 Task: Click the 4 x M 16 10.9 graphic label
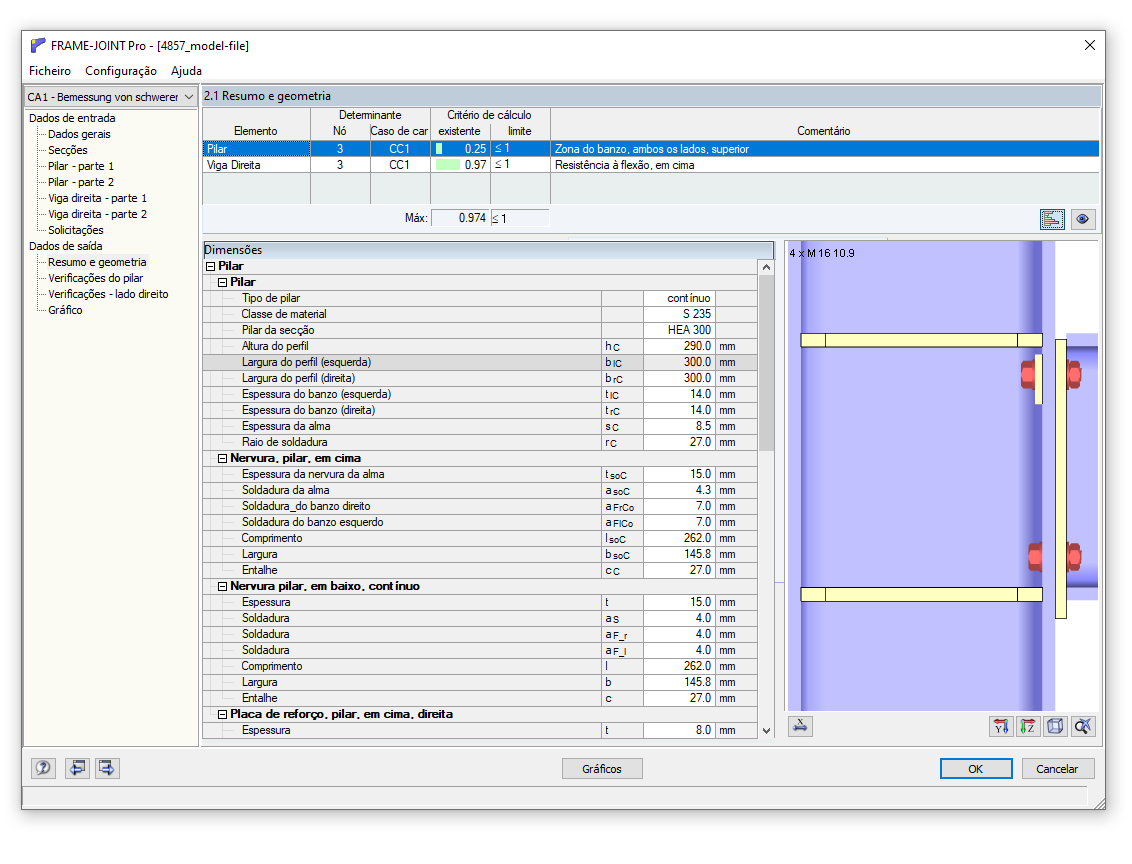[x=822, y=253]
